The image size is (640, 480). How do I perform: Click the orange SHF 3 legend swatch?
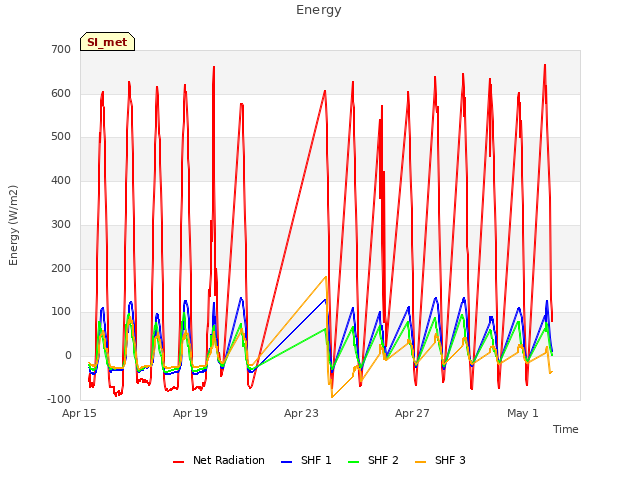tap(420, 462)
